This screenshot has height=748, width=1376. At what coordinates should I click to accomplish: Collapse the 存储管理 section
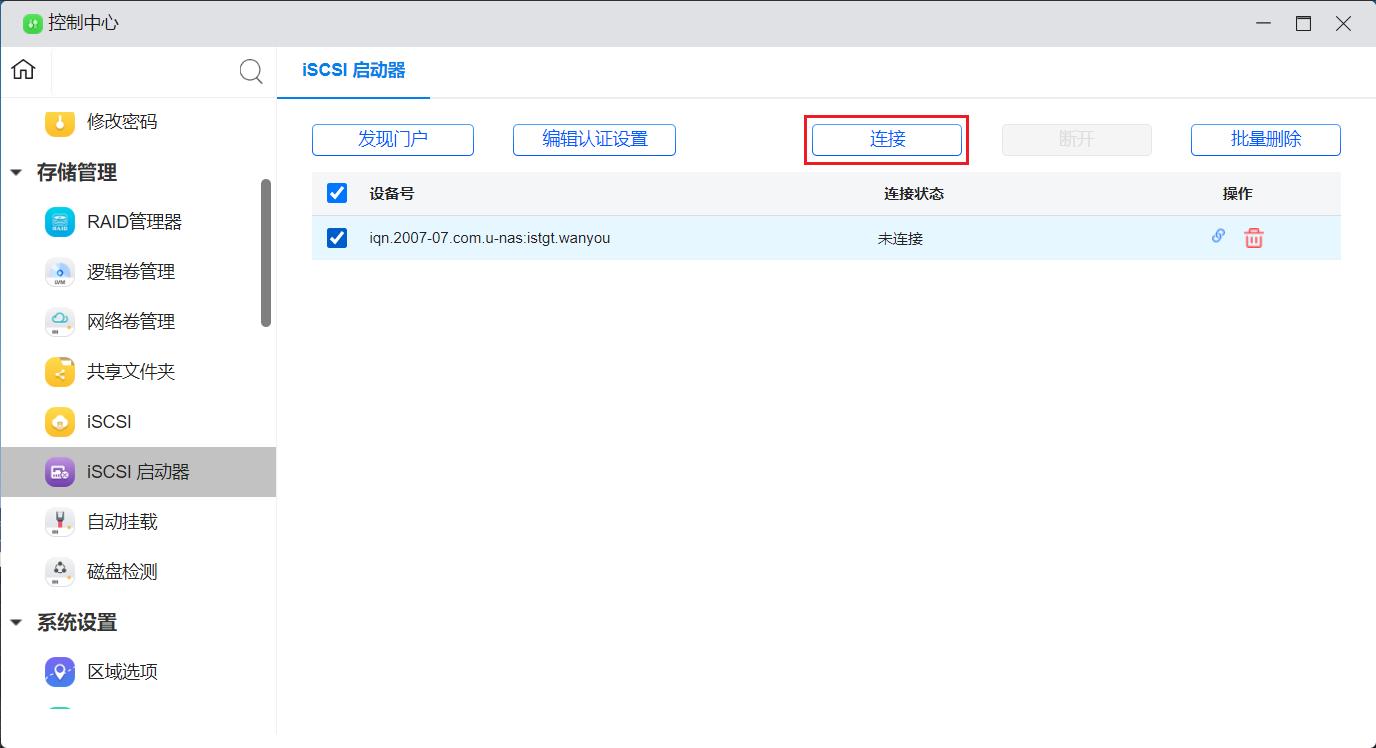tap(16, 173)
